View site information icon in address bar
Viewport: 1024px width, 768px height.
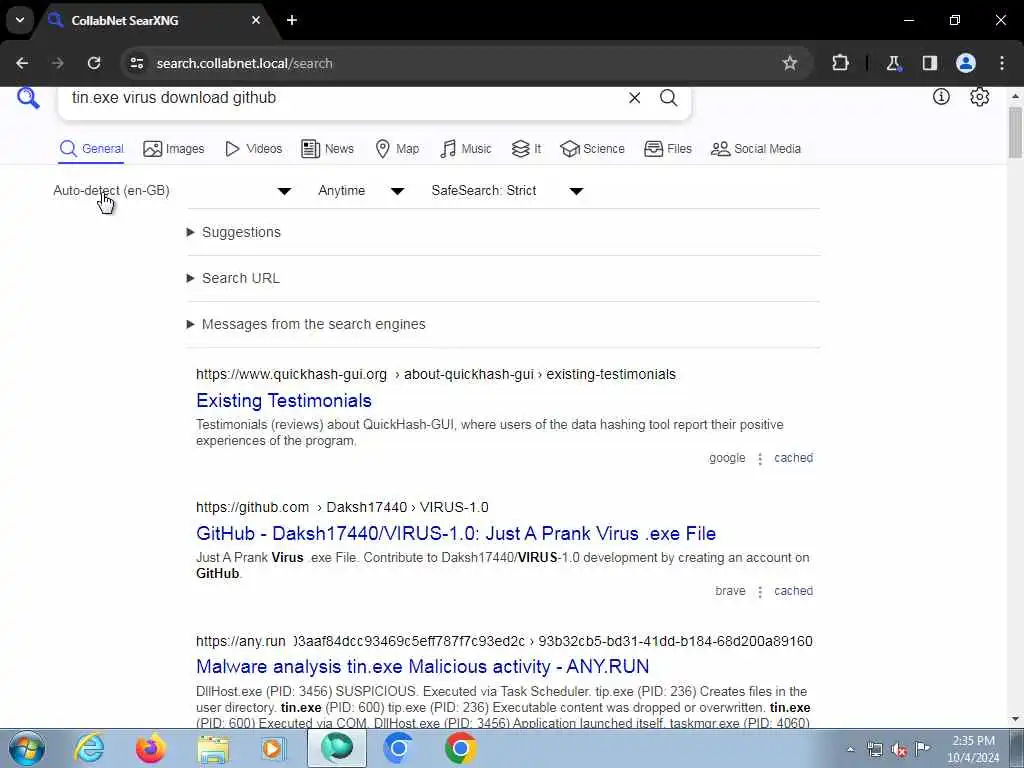click(x=136, y=63)
